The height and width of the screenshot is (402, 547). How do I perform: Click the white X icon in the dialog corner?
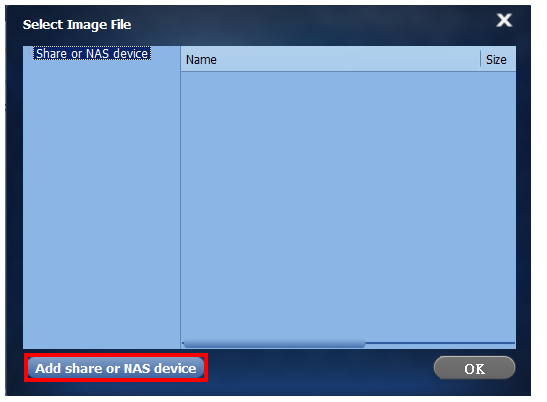click(504, 20)
